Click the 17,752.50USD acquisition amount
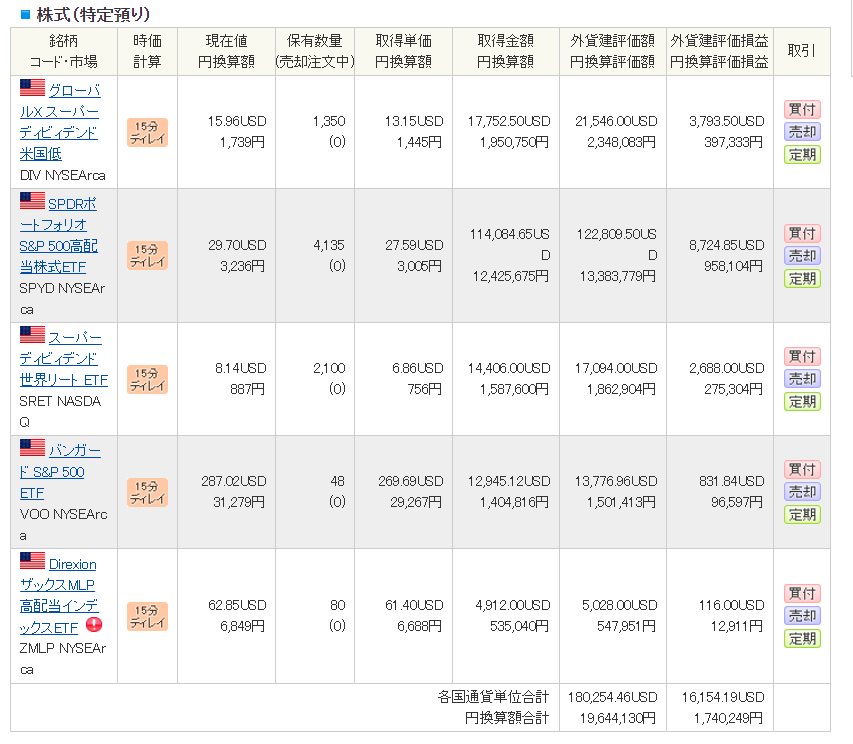Image resolution: width=853 pixels, height=744 pixels. pyautogui.click(x=509, y=121)
